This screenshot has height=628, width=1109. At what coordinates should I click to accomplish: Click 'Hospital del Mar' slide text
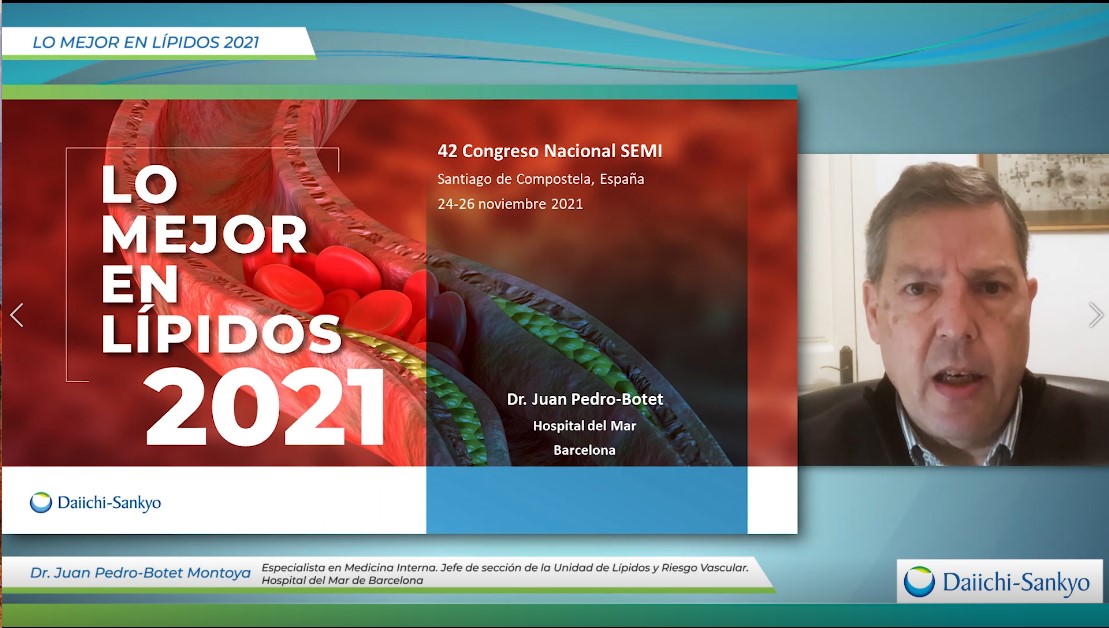[584, 426]
